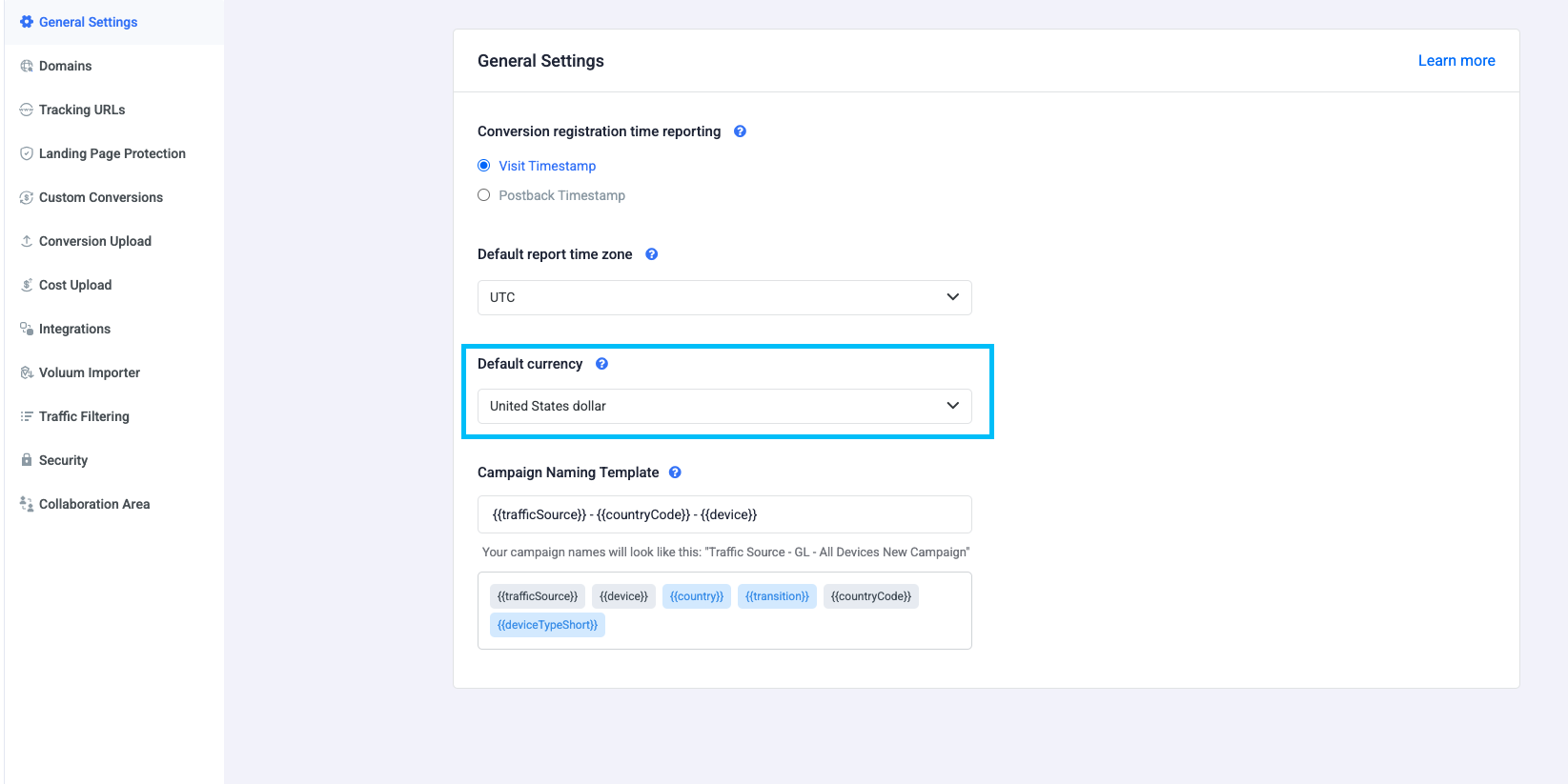Select the Visit Timestamp radio button
1568x784 pixels.
pos(484,166)
